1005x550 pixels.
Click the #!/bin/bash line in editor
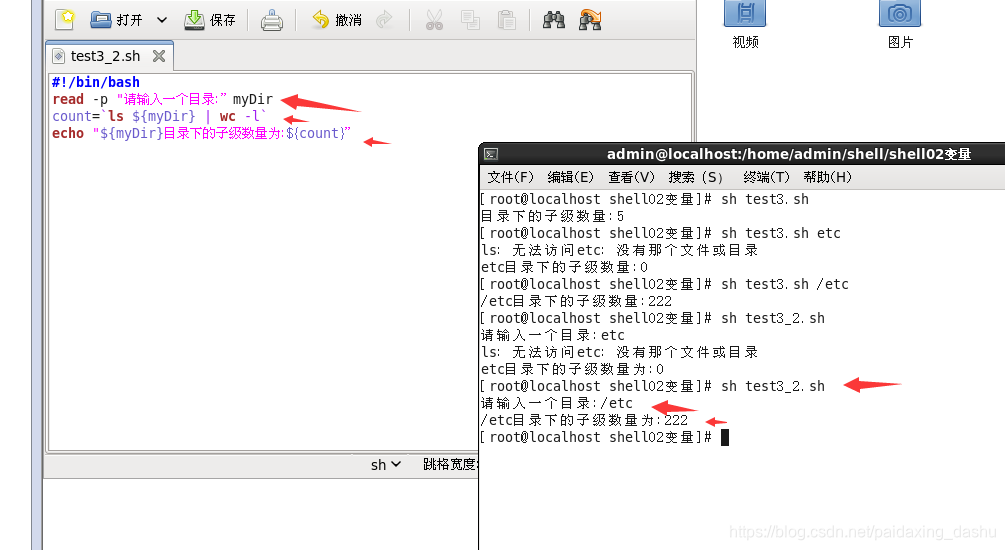pos(96,82)
